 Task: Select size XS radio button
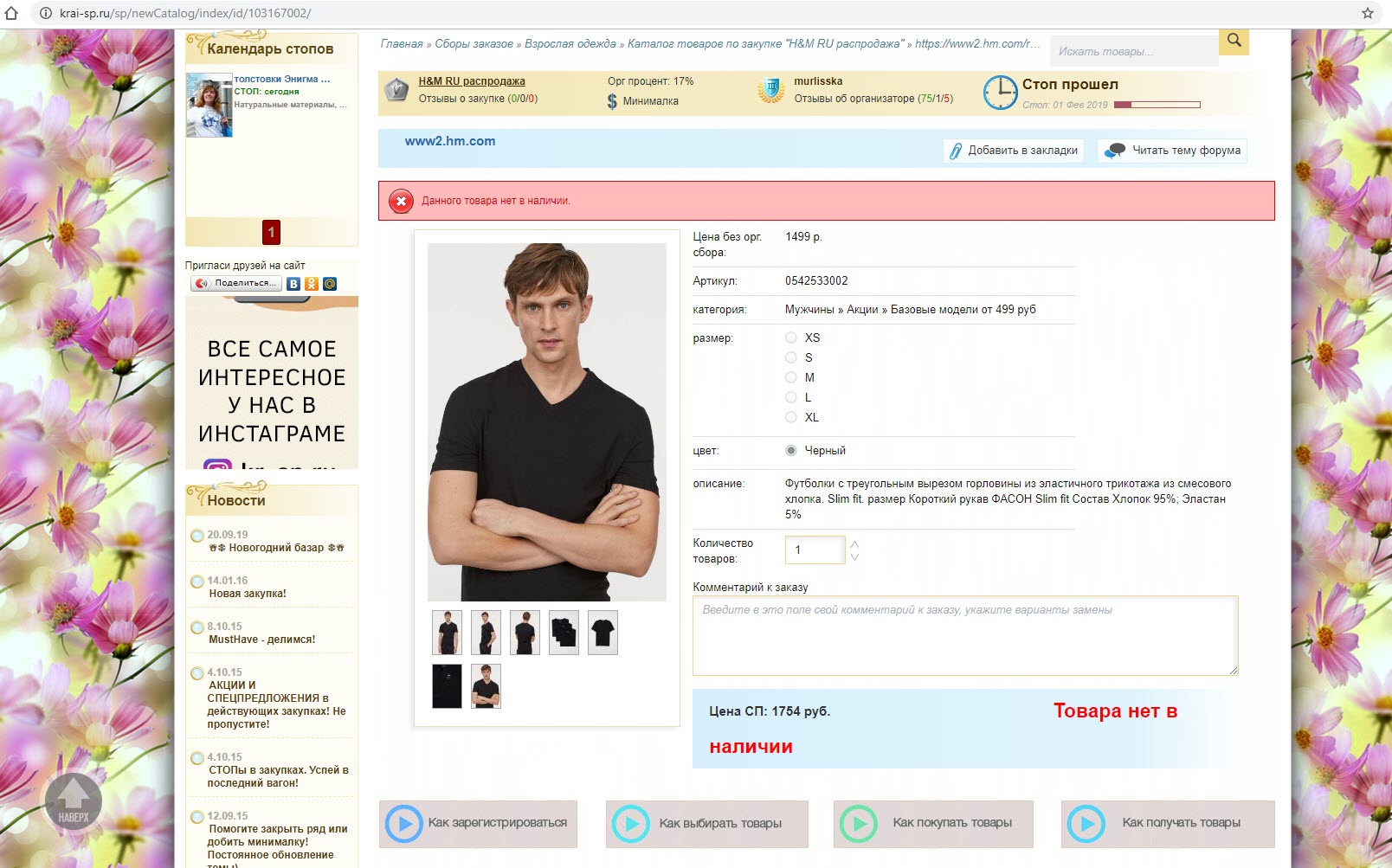coord(791,338)
